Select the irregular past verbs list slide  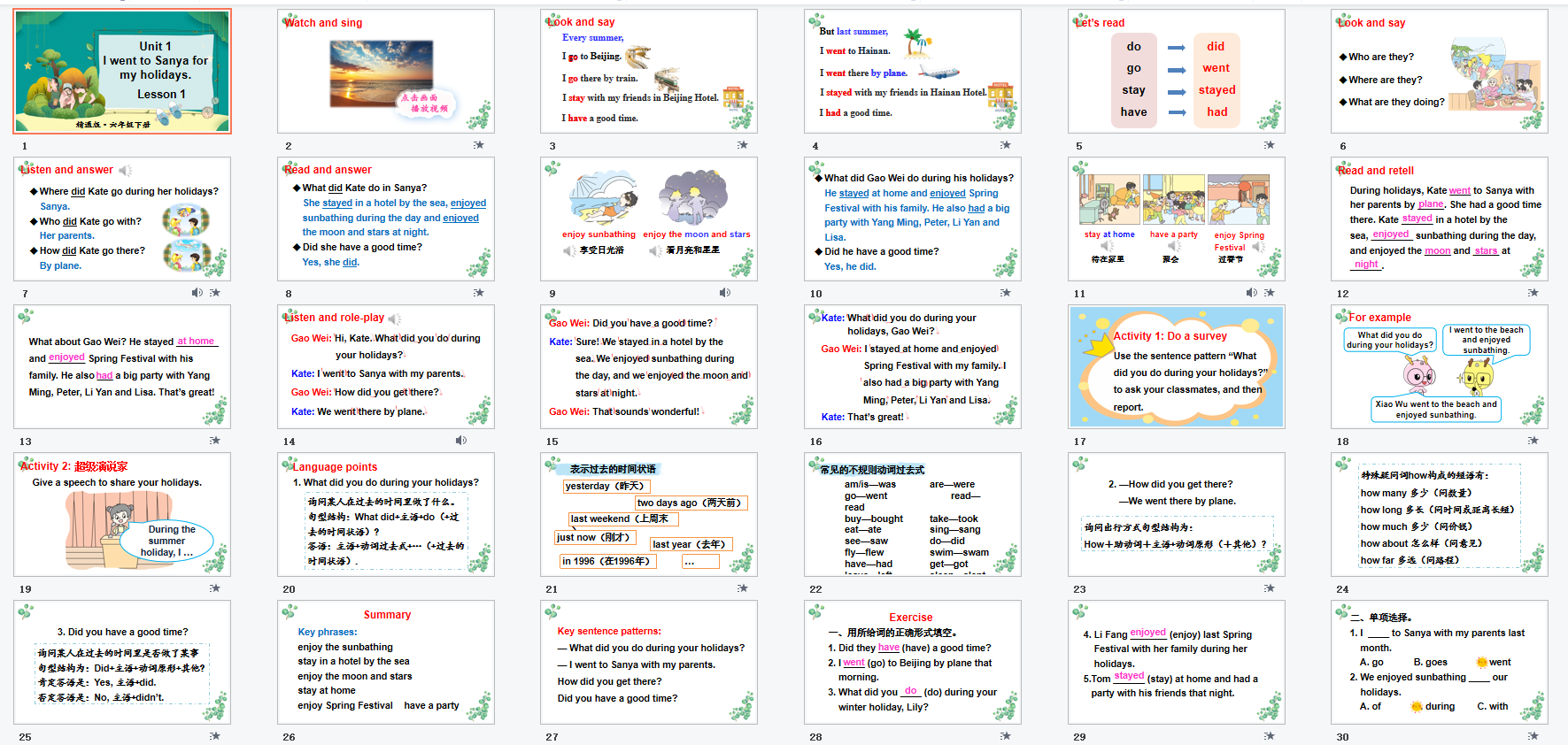tap(913, 515)
